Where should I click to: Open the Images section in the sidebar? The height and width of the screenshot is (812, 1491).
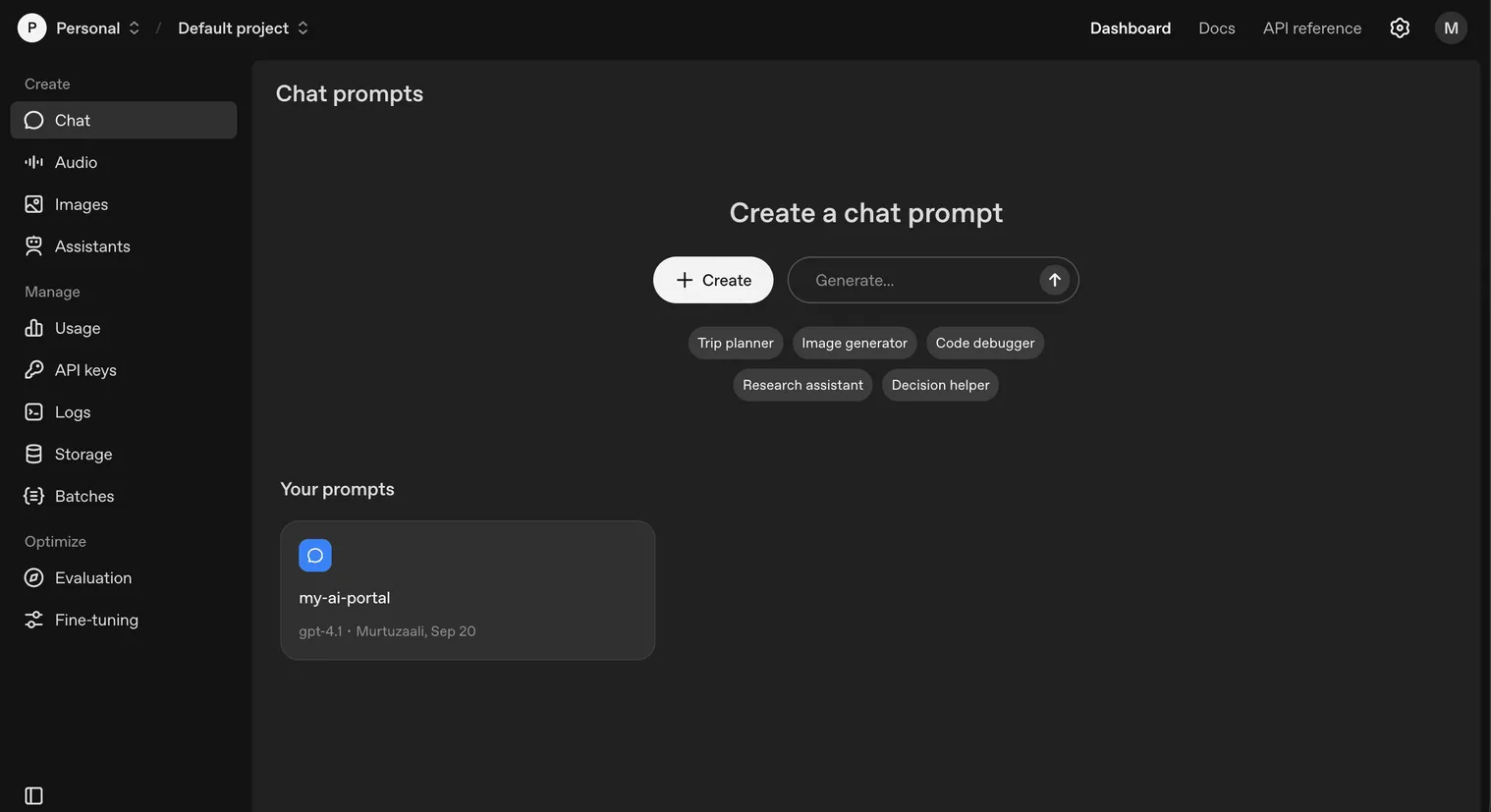click(x=81, y=204)
